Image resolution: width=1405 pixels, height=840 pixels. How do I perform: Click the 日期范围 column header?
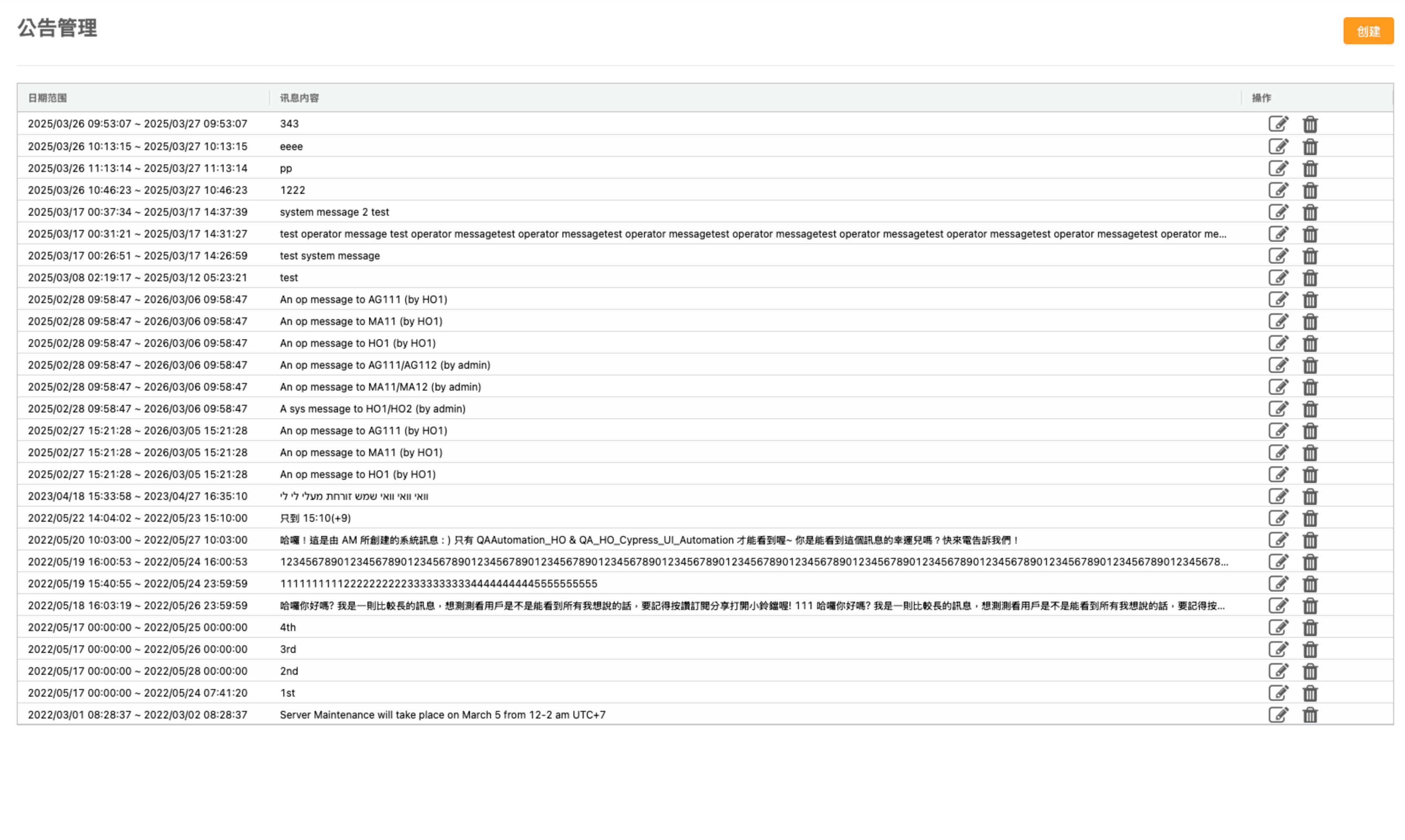pos(48,98)
